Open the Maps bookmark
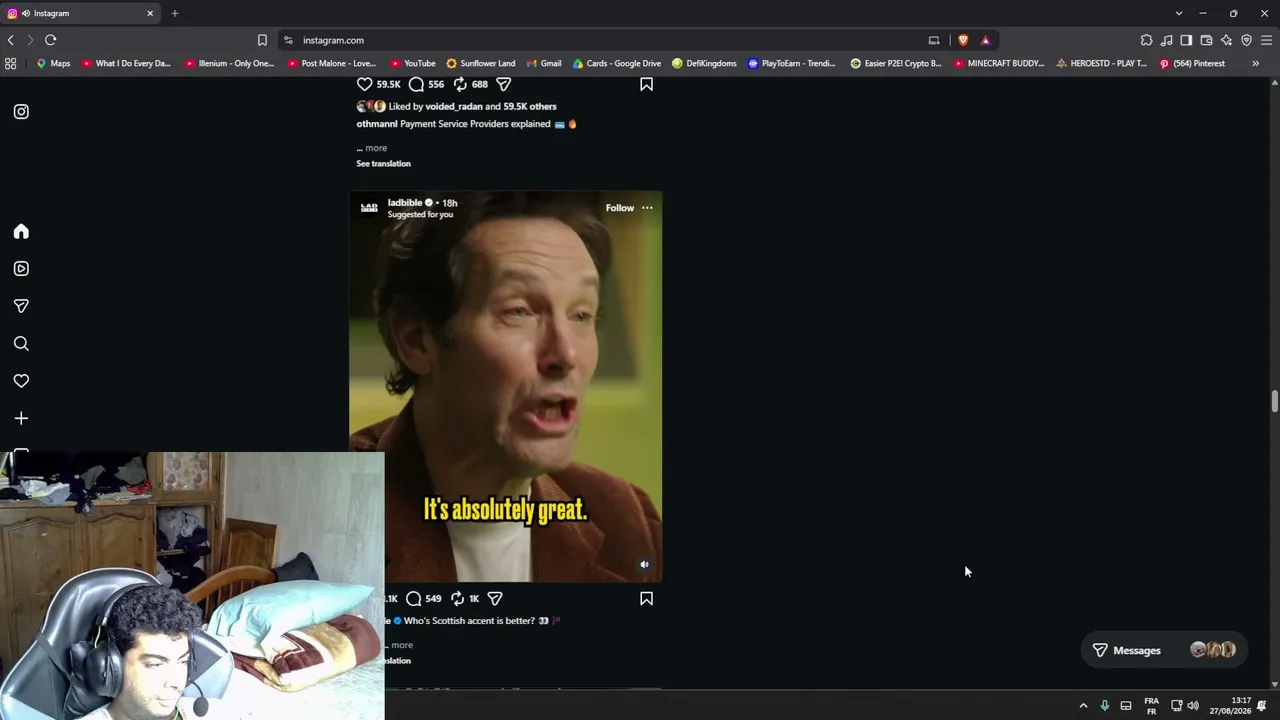Screen dimensions: 1280x720 [53, 63]
